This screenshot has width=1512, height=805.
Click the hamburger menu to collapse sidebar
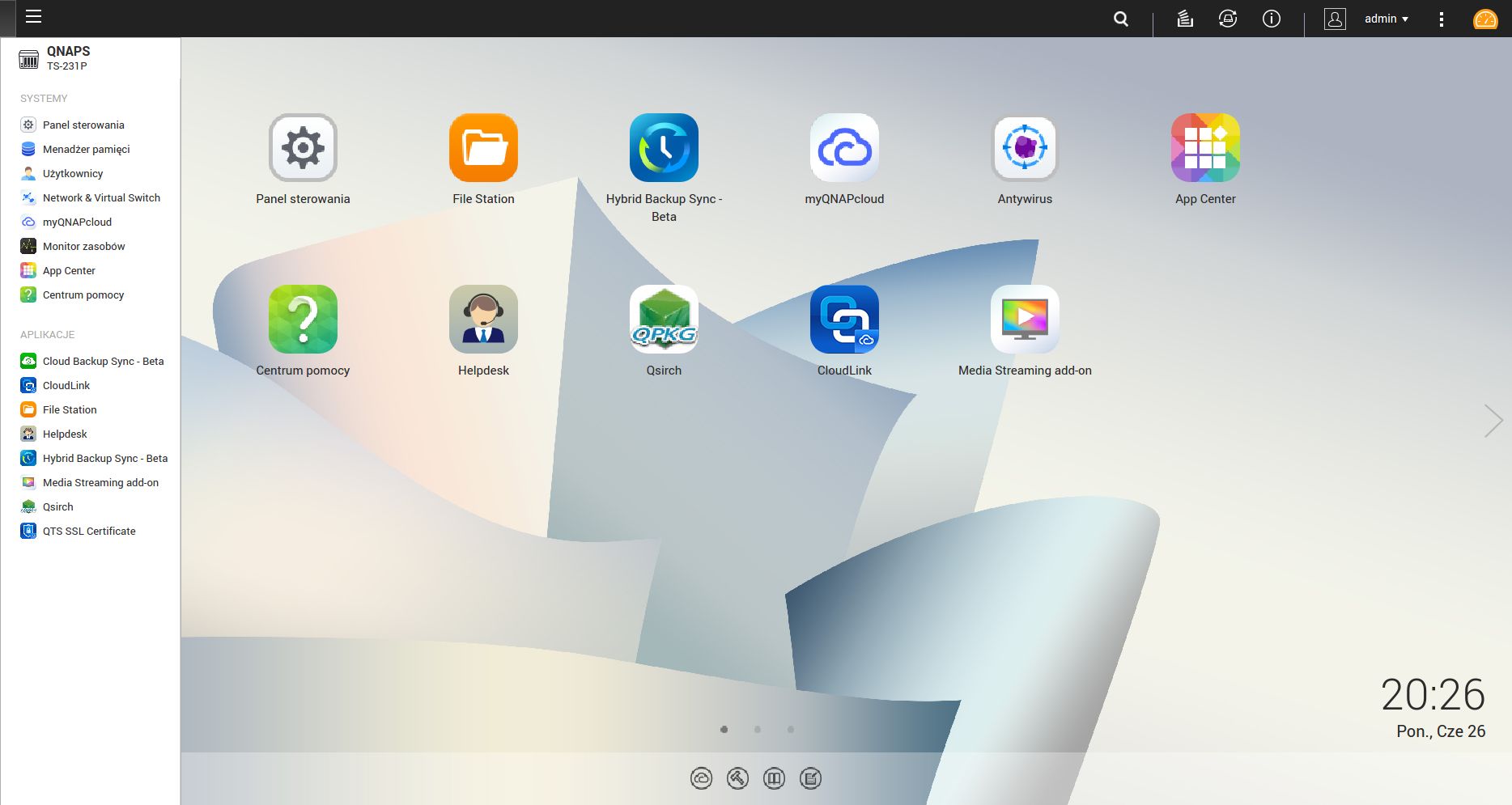tap(34, 17)
